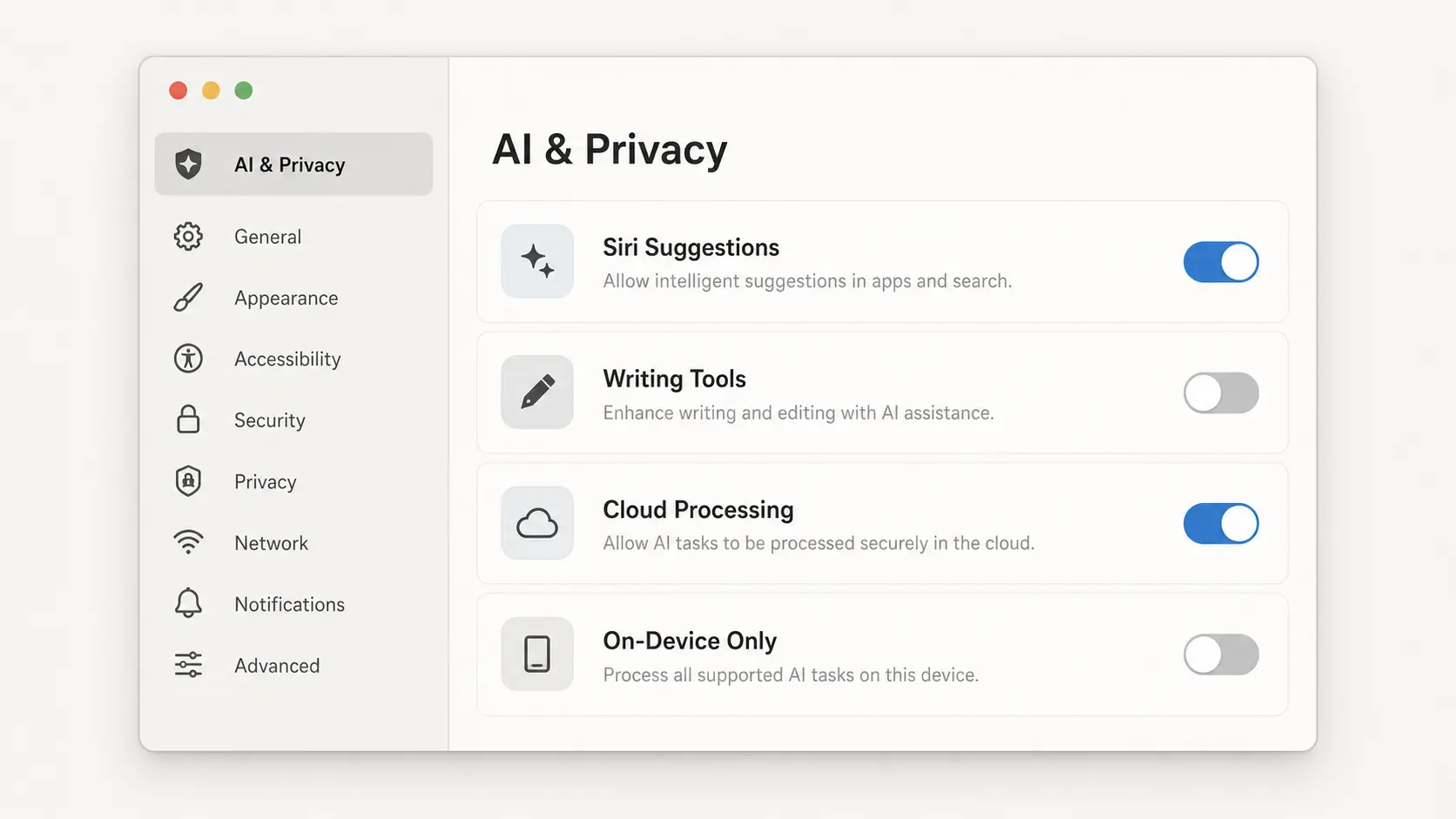Open the Advanced label in the sidebar

pyautogui.click(x=277, y=666)
